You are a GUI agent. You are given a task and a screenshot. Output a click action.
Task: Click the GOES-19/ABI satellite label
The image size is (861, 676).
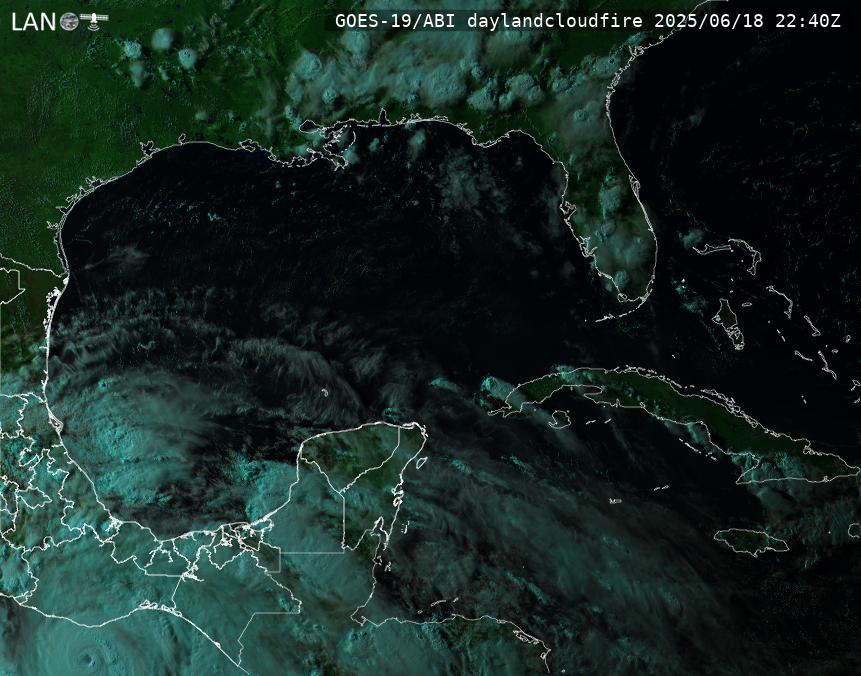coord(395,21)
